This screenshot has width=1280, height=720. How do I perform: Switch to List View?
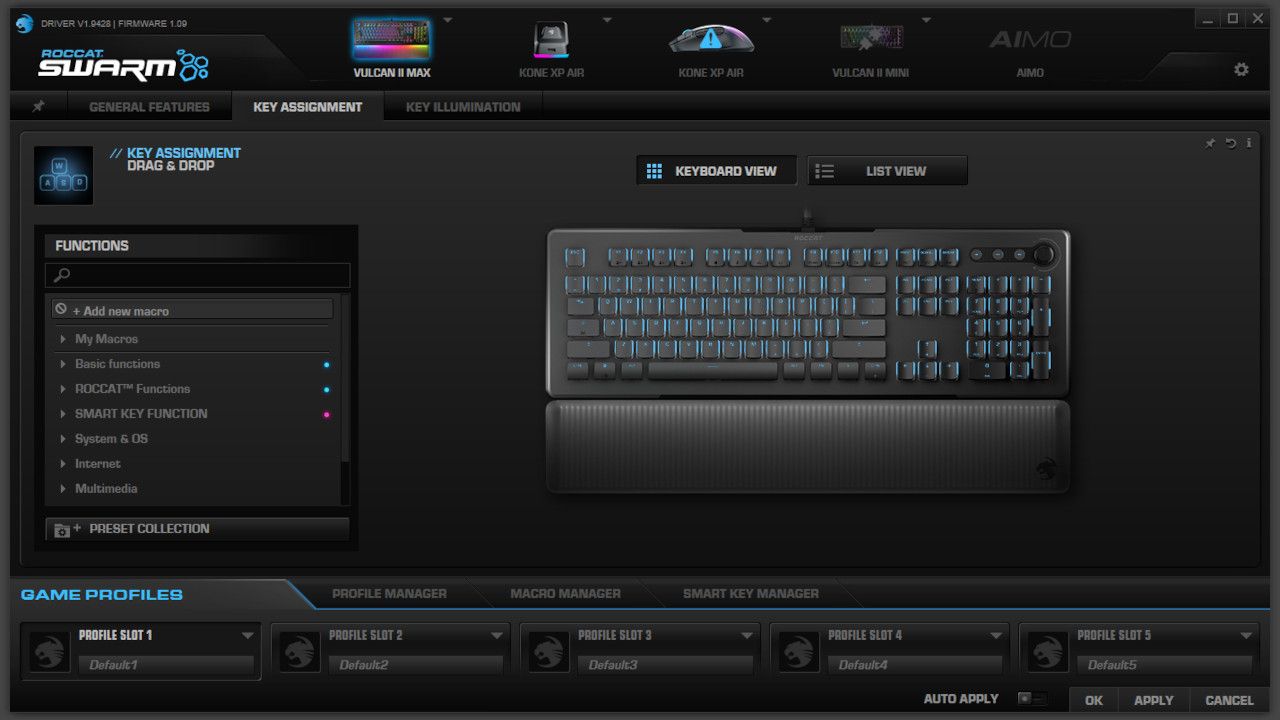[888, 171]
